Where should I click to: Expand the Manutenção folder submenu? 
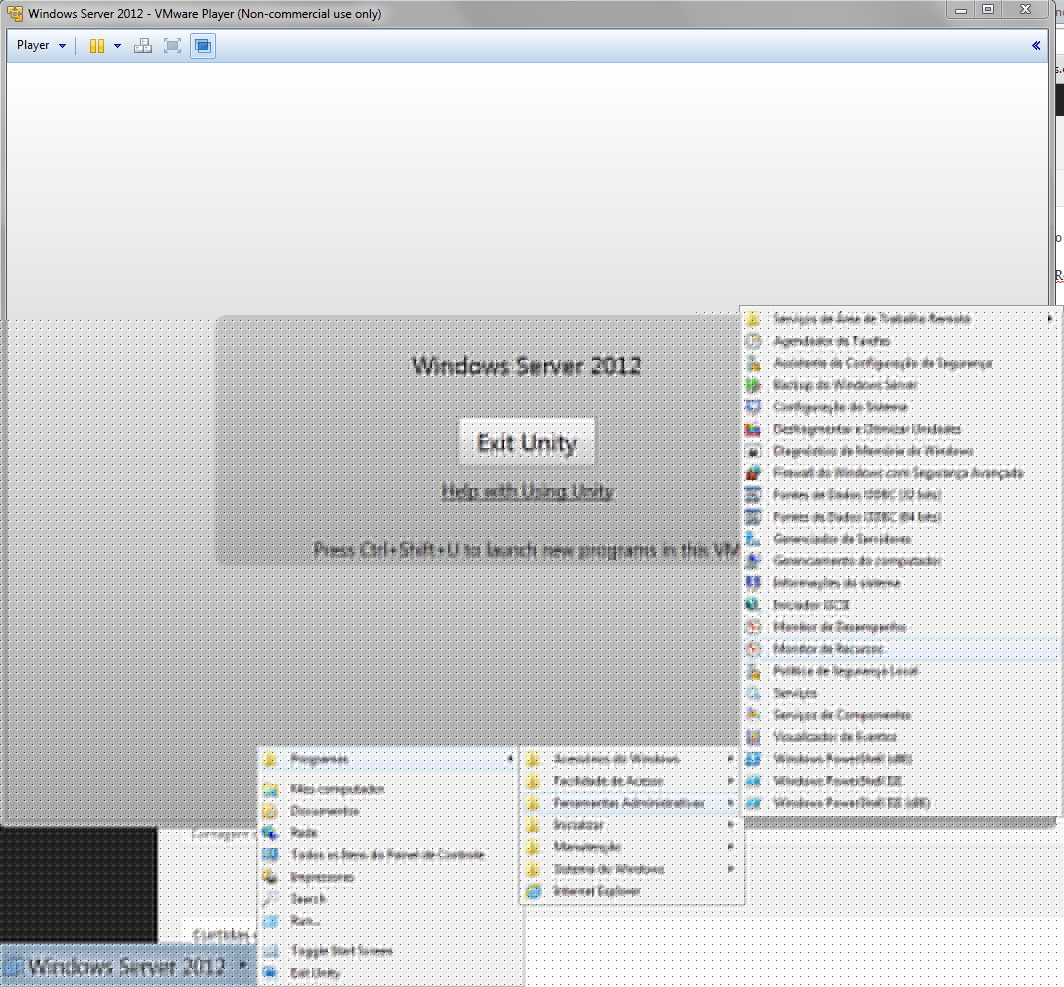coord(632,847)
